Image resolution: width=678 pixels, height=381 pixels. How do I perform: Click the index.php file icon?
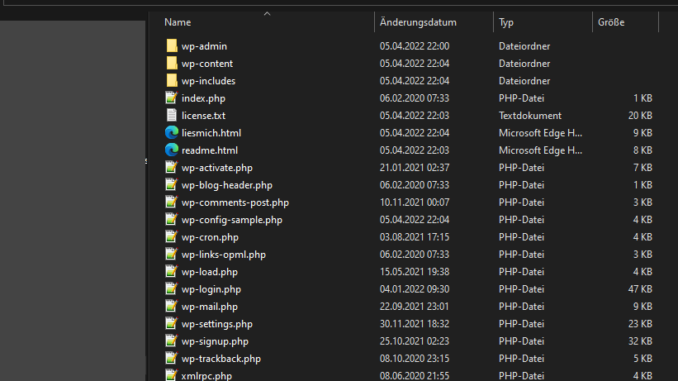point(172,98)
